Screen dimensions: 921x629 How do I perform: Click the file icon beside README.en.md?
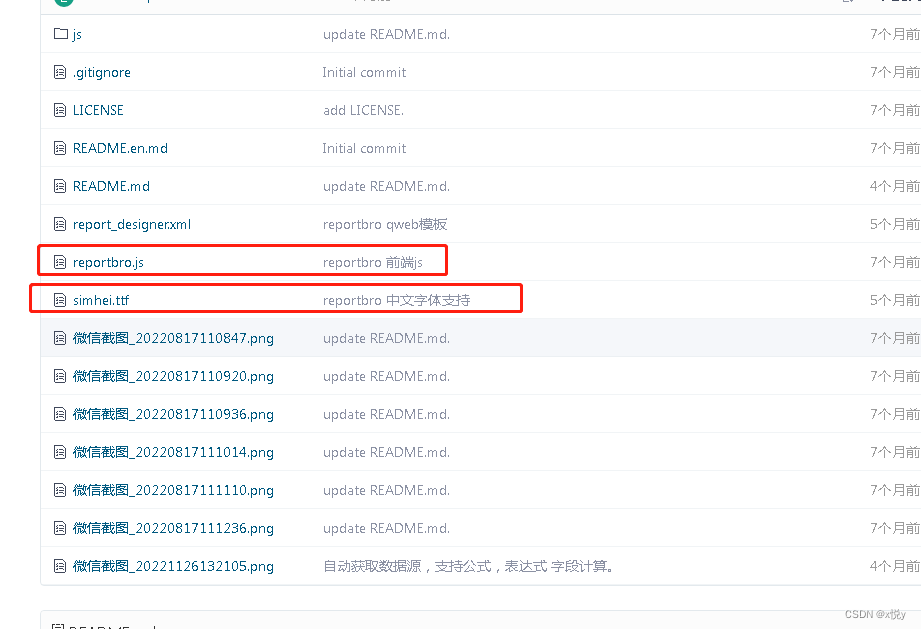tap(60, 148)
